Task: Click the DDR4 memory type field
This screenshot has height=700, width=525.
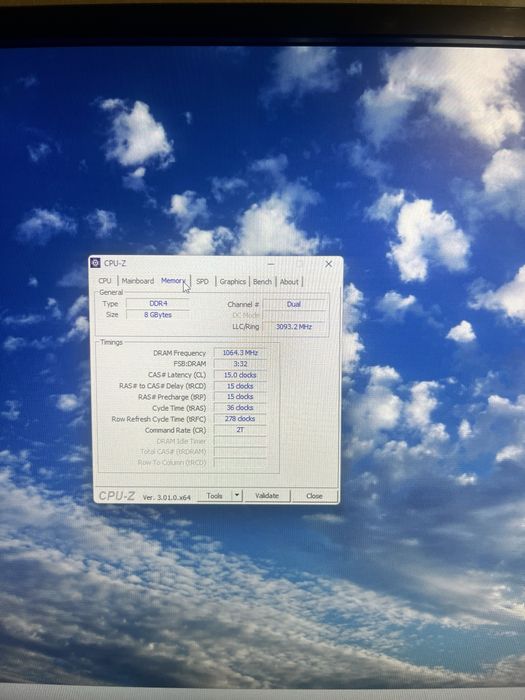Action: coord(158,304)
